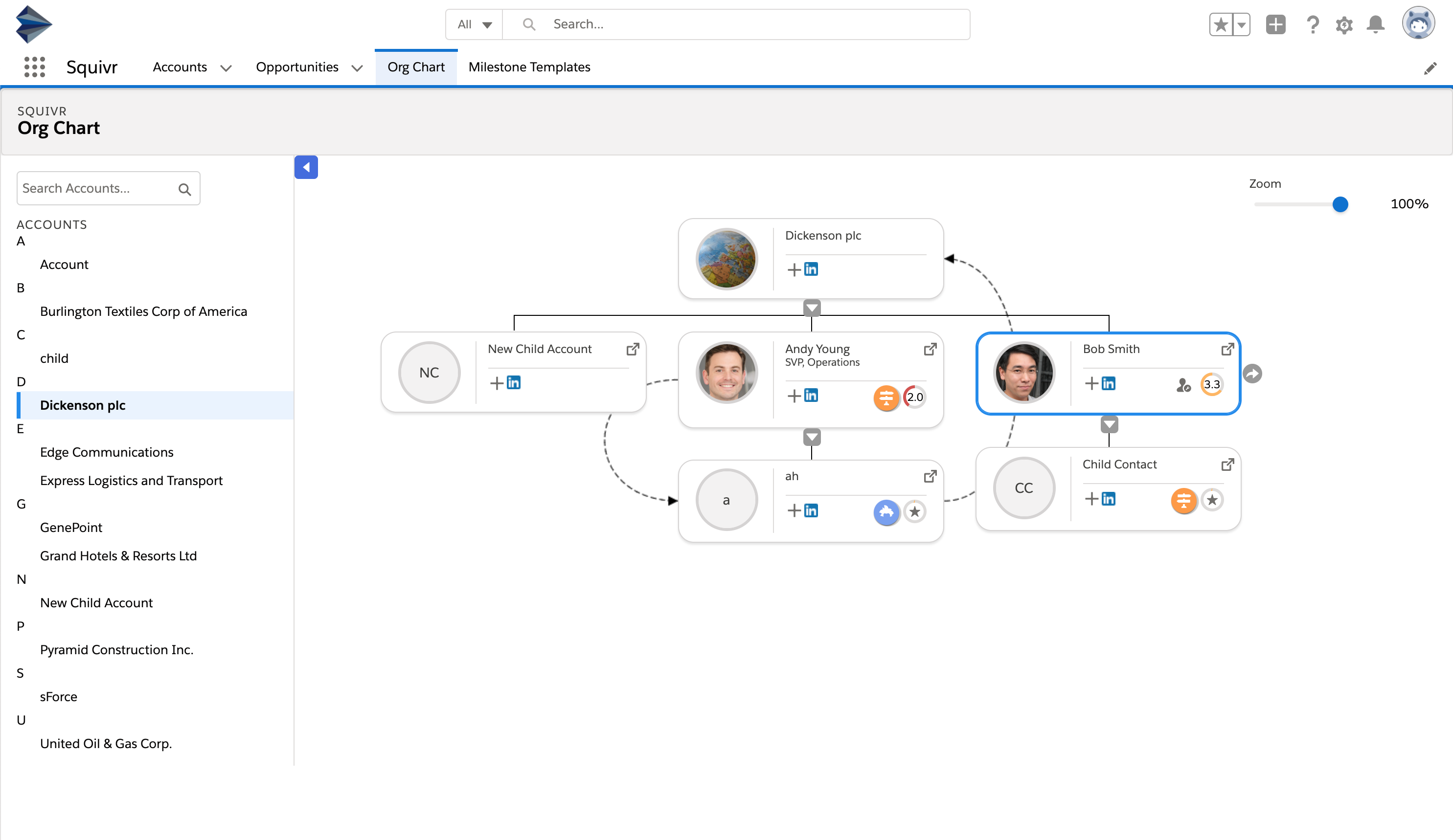Viewport: 1453px width, 840px height.
Task: Select Dickenson plc in accounts list
Action: pyautogui.click(x=155, y=405)
